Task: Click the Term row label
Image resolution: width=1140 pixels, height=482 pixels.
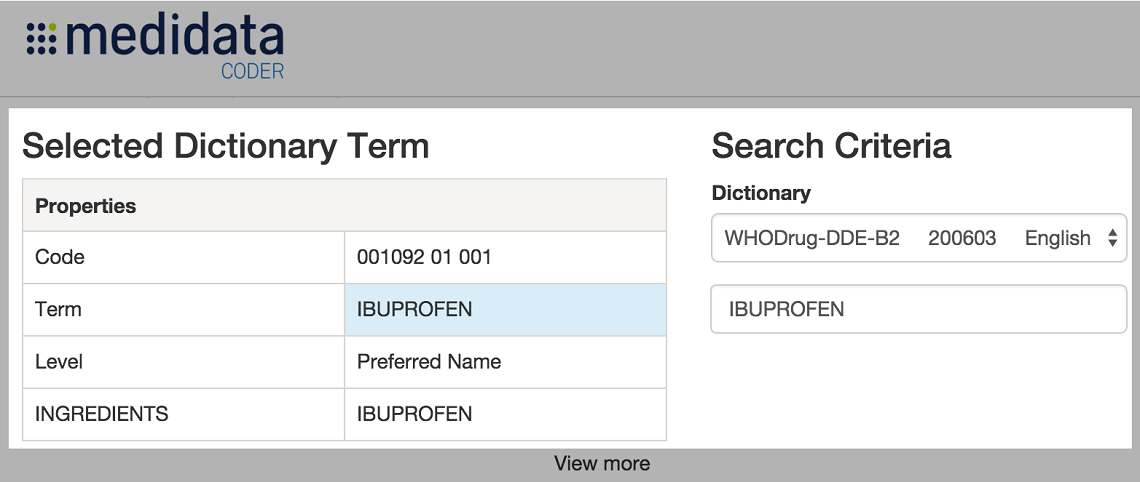Action: (x=58, y=310)
